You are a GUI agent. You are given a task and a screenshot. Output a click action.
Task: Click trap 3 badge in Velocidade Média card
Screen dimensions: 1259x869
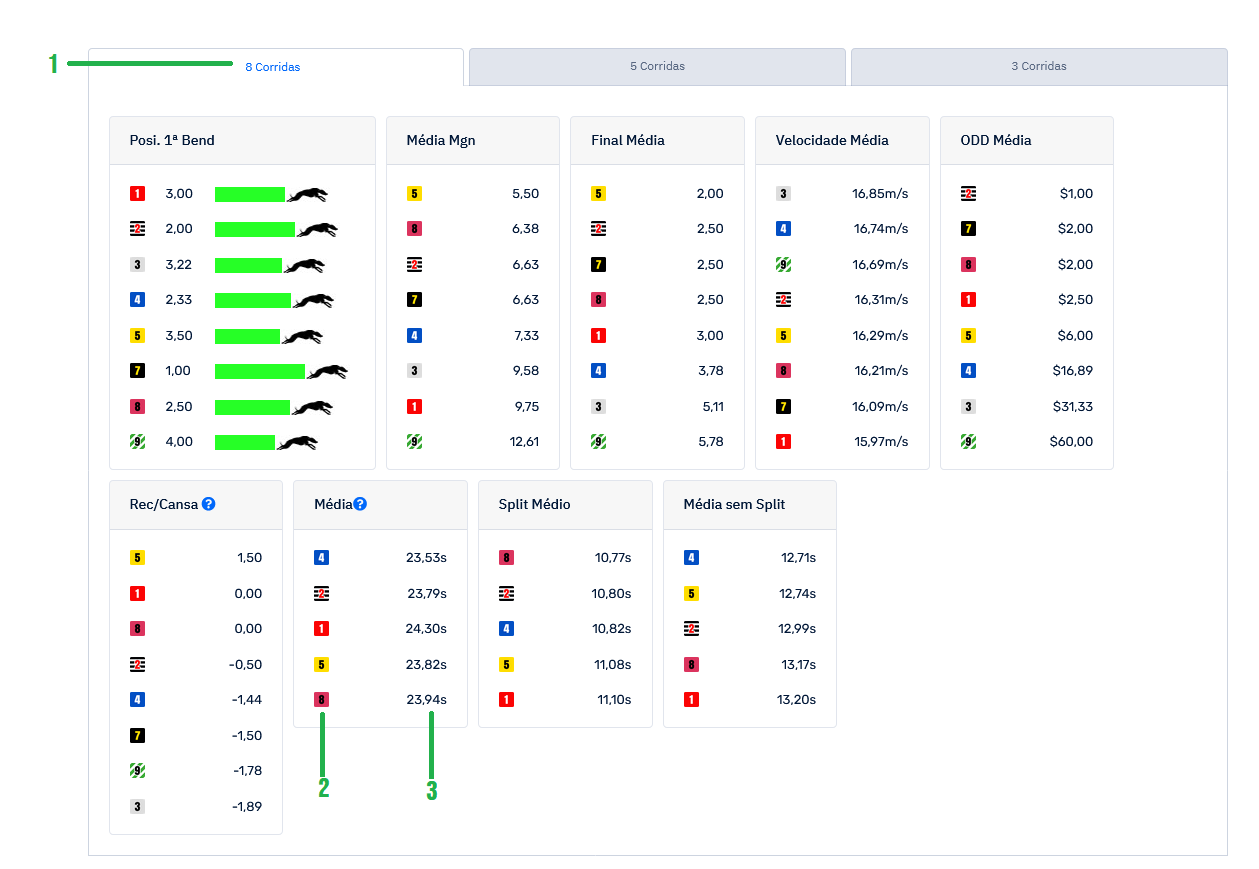click(x=783, y=194)
